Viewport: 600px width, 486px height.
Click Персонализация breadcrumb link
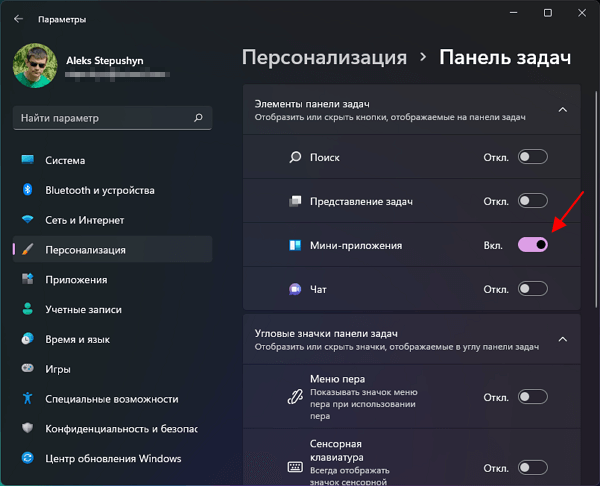324,57
